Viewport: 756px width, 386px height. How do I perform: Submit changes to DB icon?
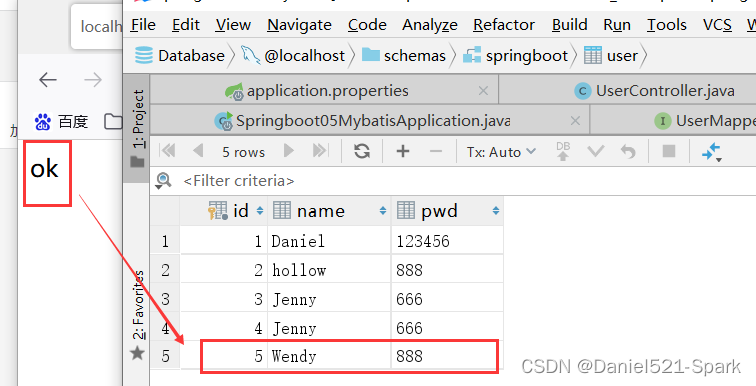563,151
